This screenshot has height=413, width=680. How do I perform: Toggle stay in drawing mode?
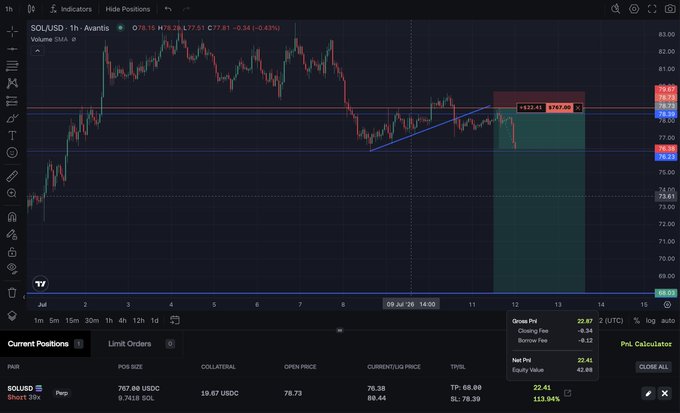click(x=12, y=235)
